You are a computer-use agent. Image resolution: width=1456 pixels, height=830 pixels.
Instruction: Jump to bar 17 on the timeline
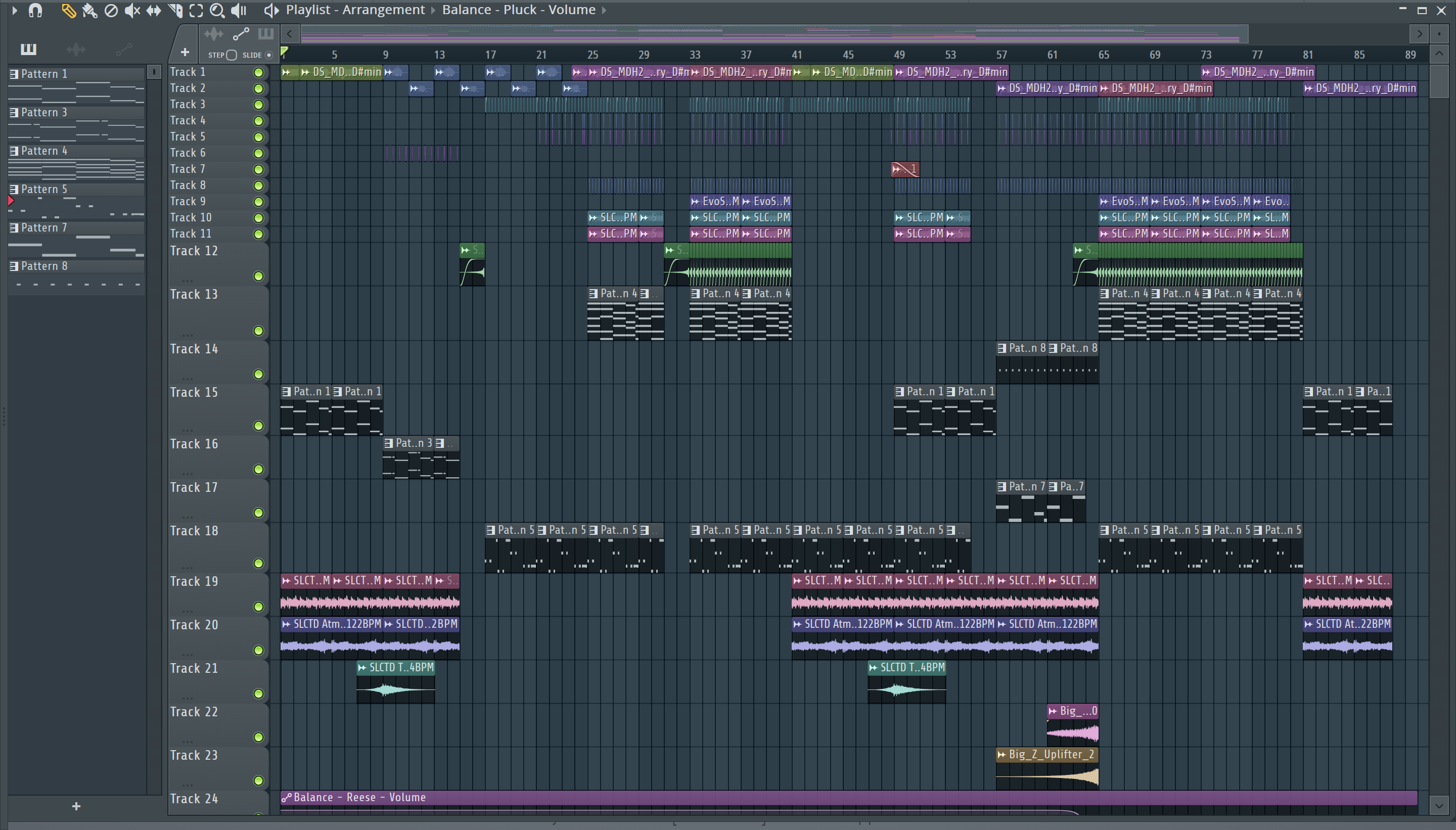(x=490, y=55)
